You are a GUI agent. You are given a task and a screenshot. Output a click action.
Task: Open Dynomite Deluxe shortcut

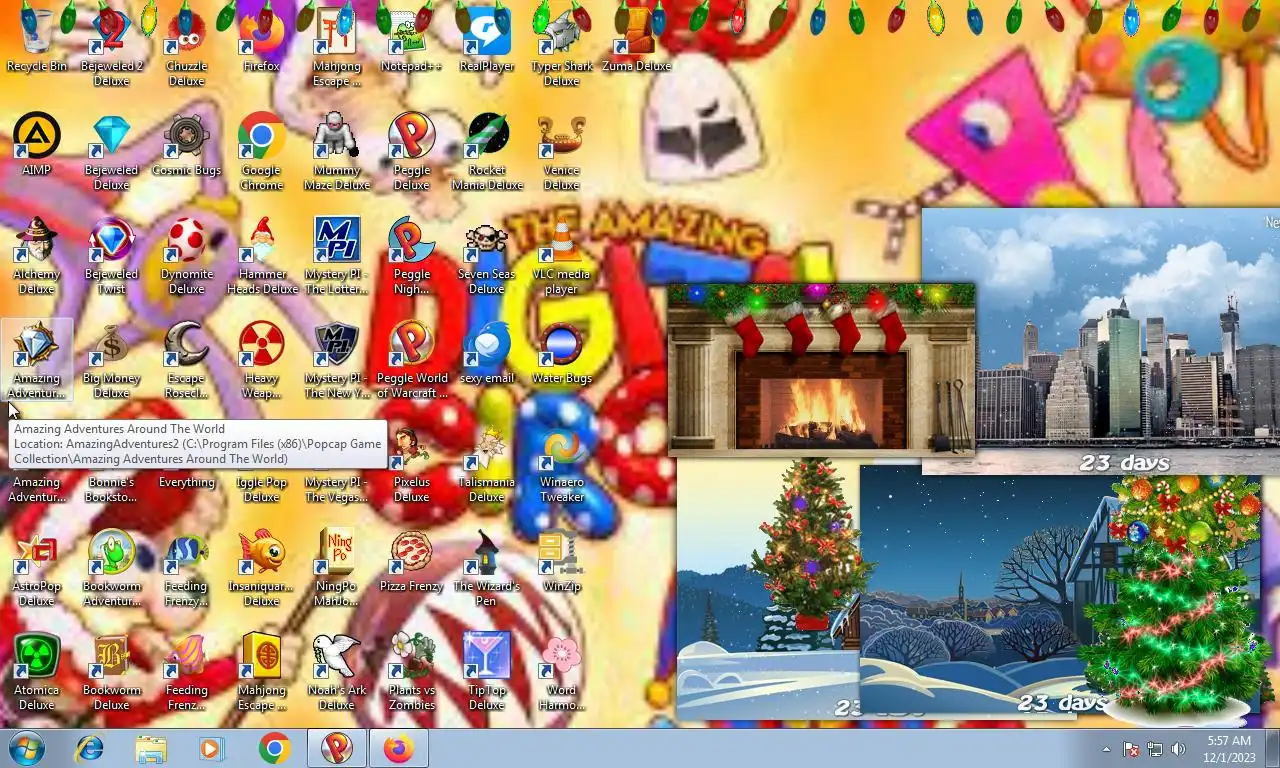[187, 256]
